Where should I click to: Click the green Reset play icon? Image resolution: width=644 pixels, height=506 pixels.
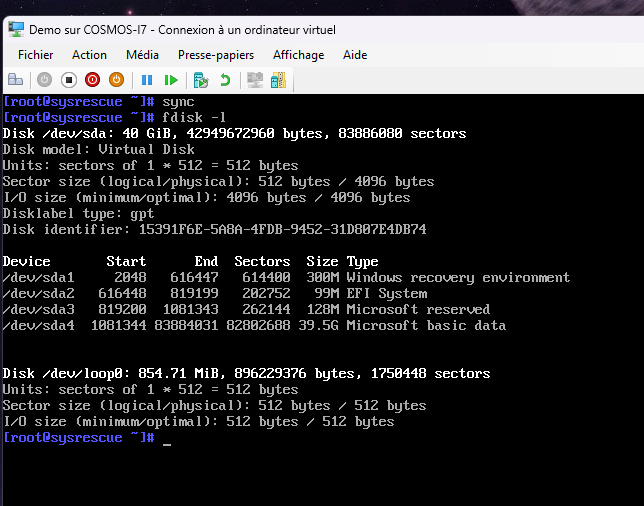click(171, 80)
